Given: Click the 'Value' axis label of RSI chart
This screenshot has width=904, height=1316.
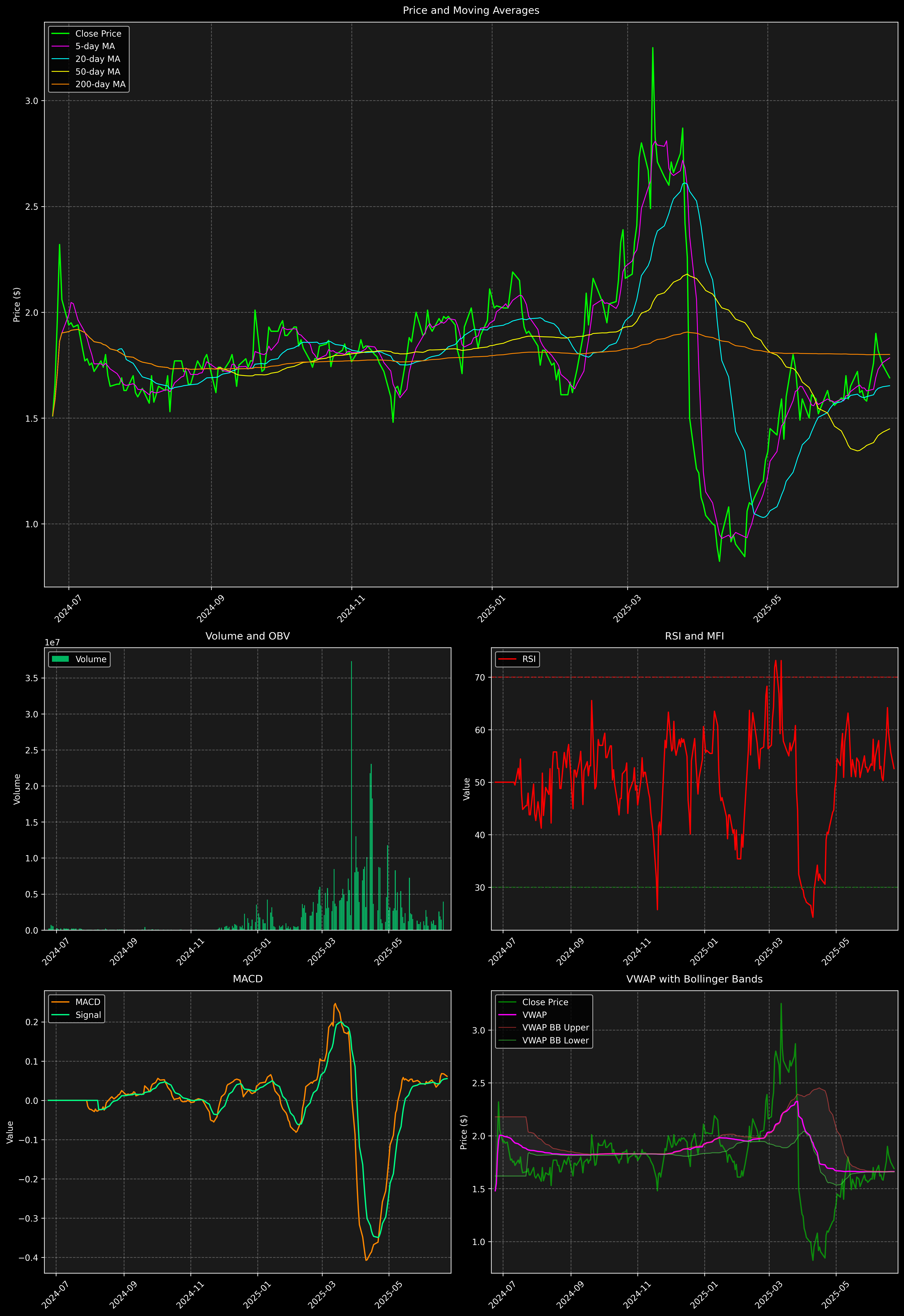Looking at the screenshot, I should (x=467, y=789).
